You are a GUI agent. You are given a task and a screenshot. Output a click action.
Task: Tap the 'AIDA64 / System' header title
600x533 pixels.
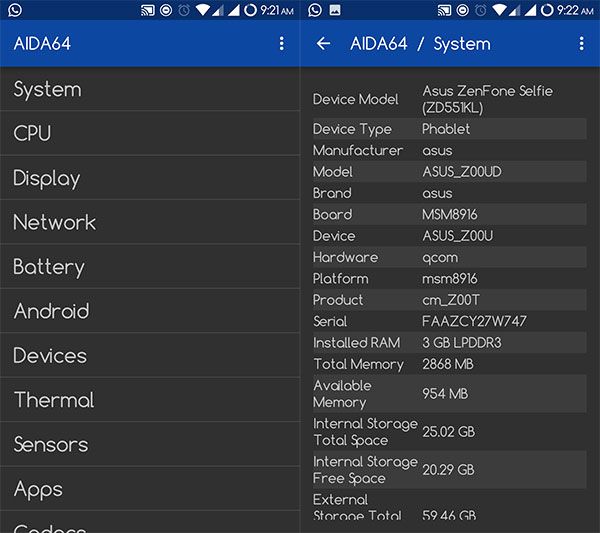tap(420, 44)
